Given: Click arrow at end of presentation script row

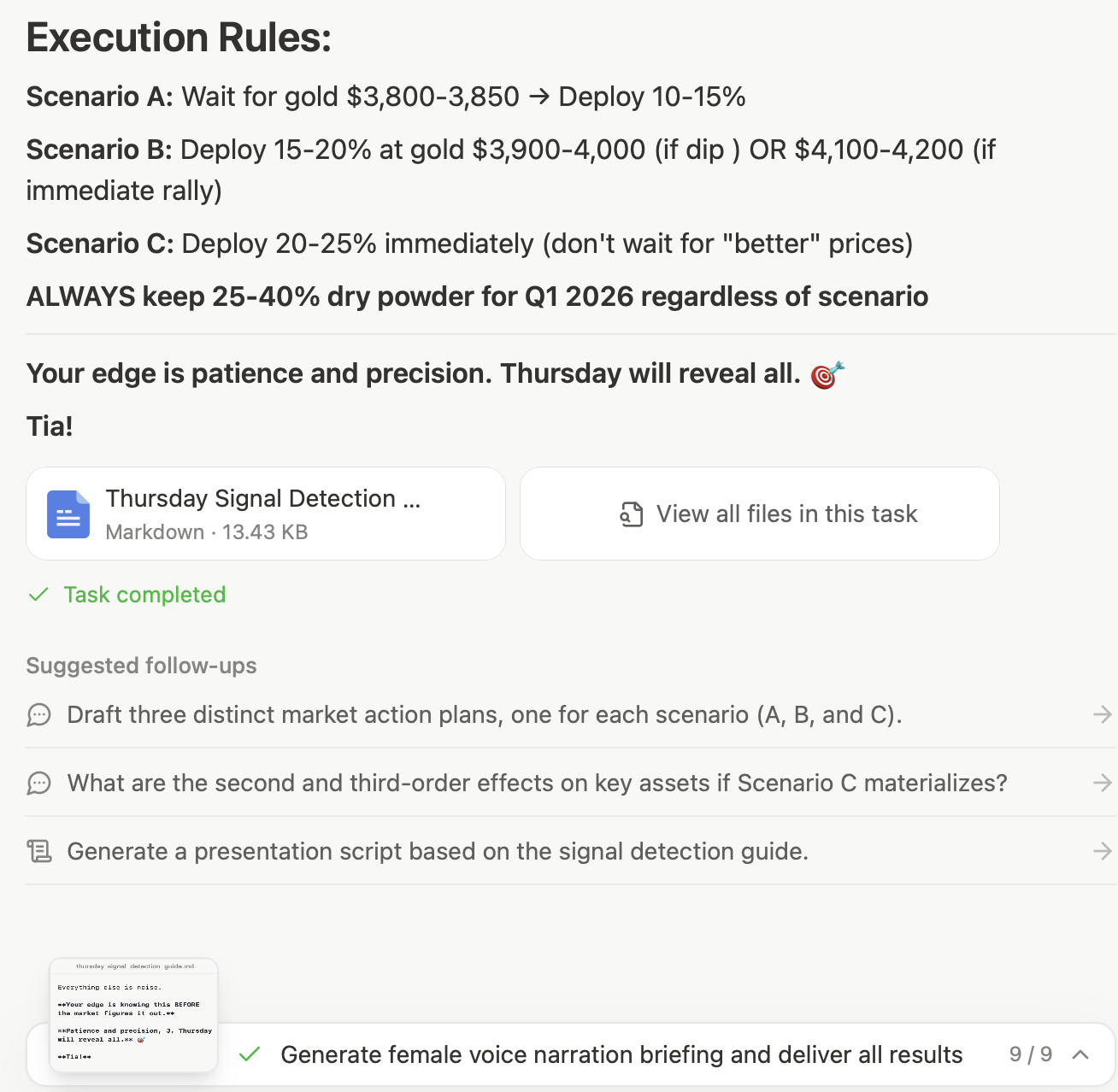Looking at the screenshot, I should (x=1103, y=851).
